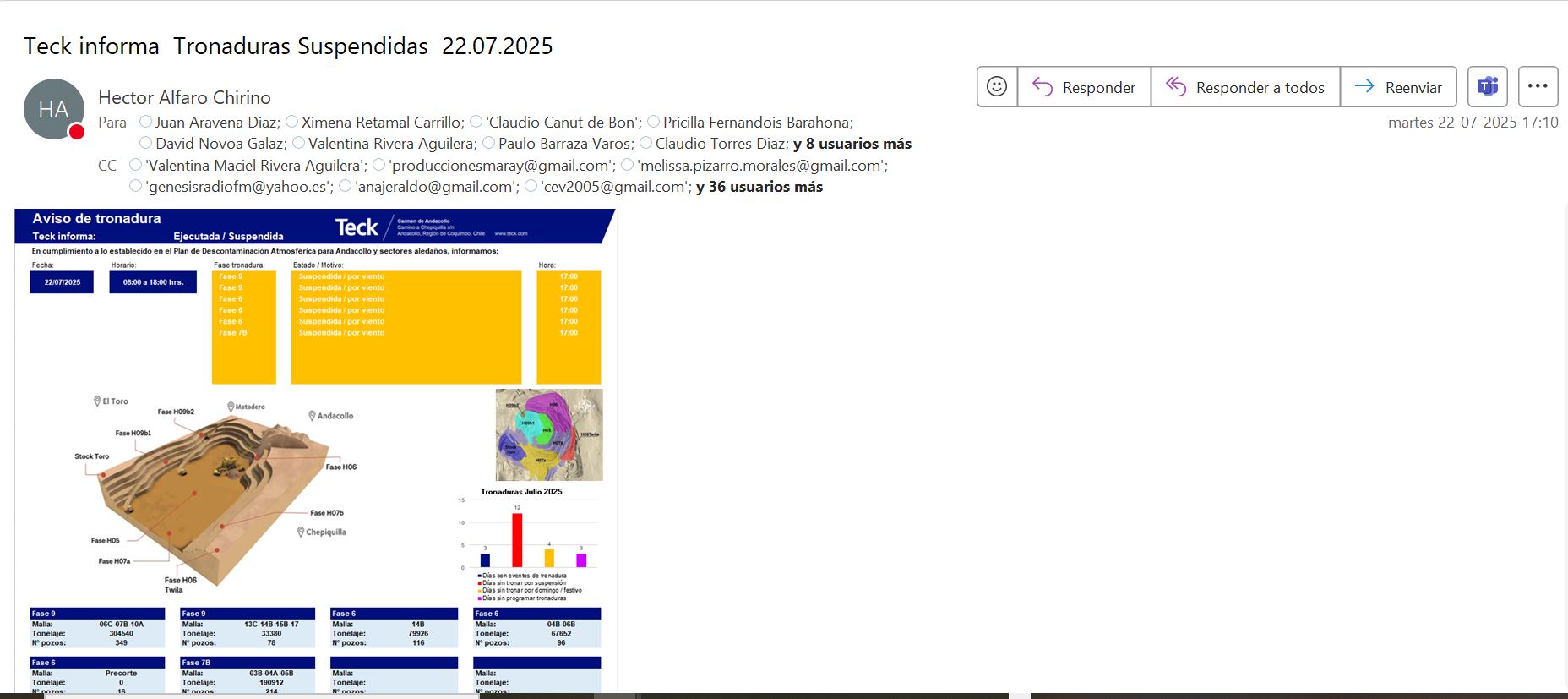Screen dimensions: 1568x699
Task: Select recipient Juan Aravena Diaz
Action: [x=217, y=123]
